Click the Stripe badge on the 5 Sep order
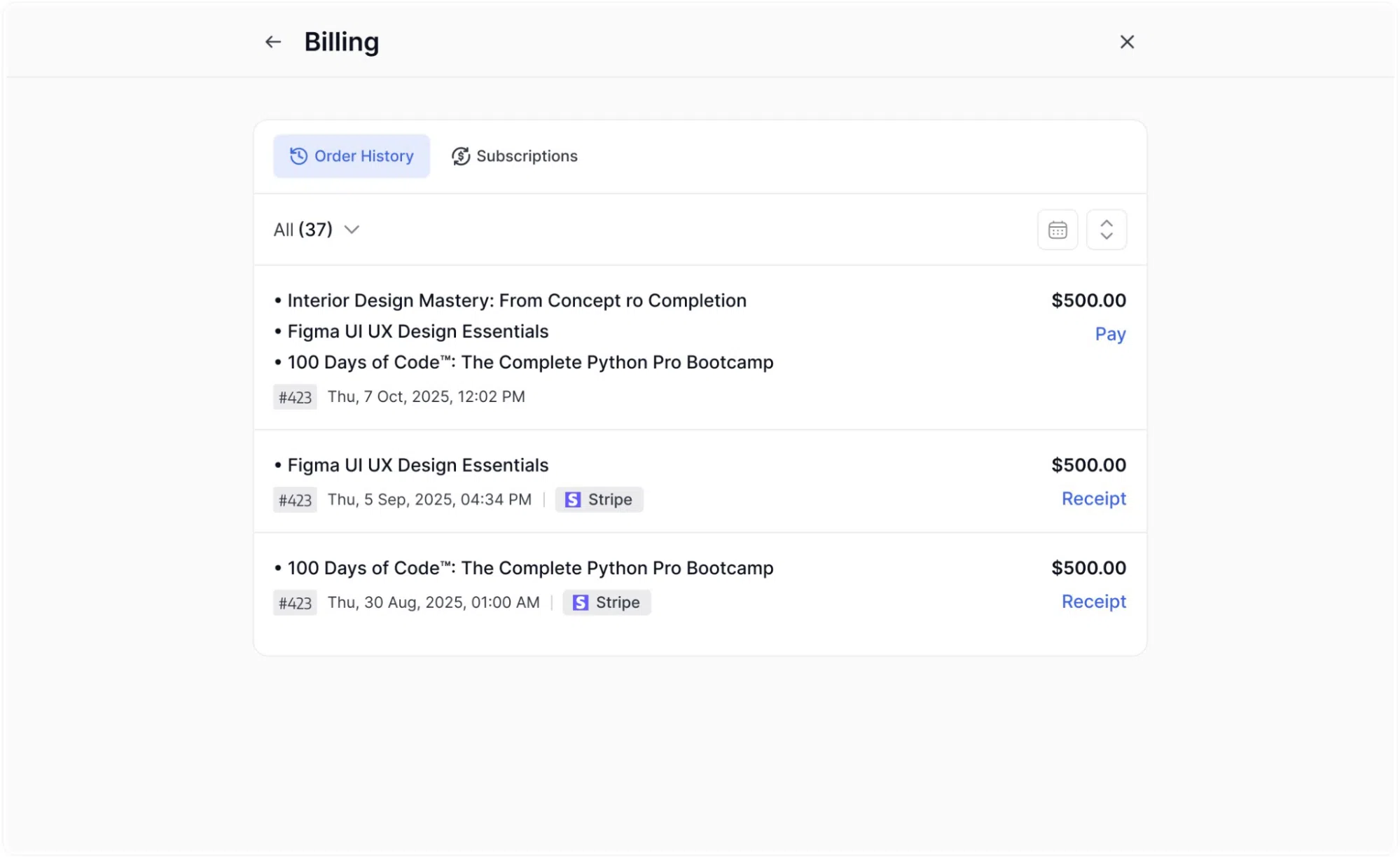Screen dimensions: 1400x858 pos(599,499)
